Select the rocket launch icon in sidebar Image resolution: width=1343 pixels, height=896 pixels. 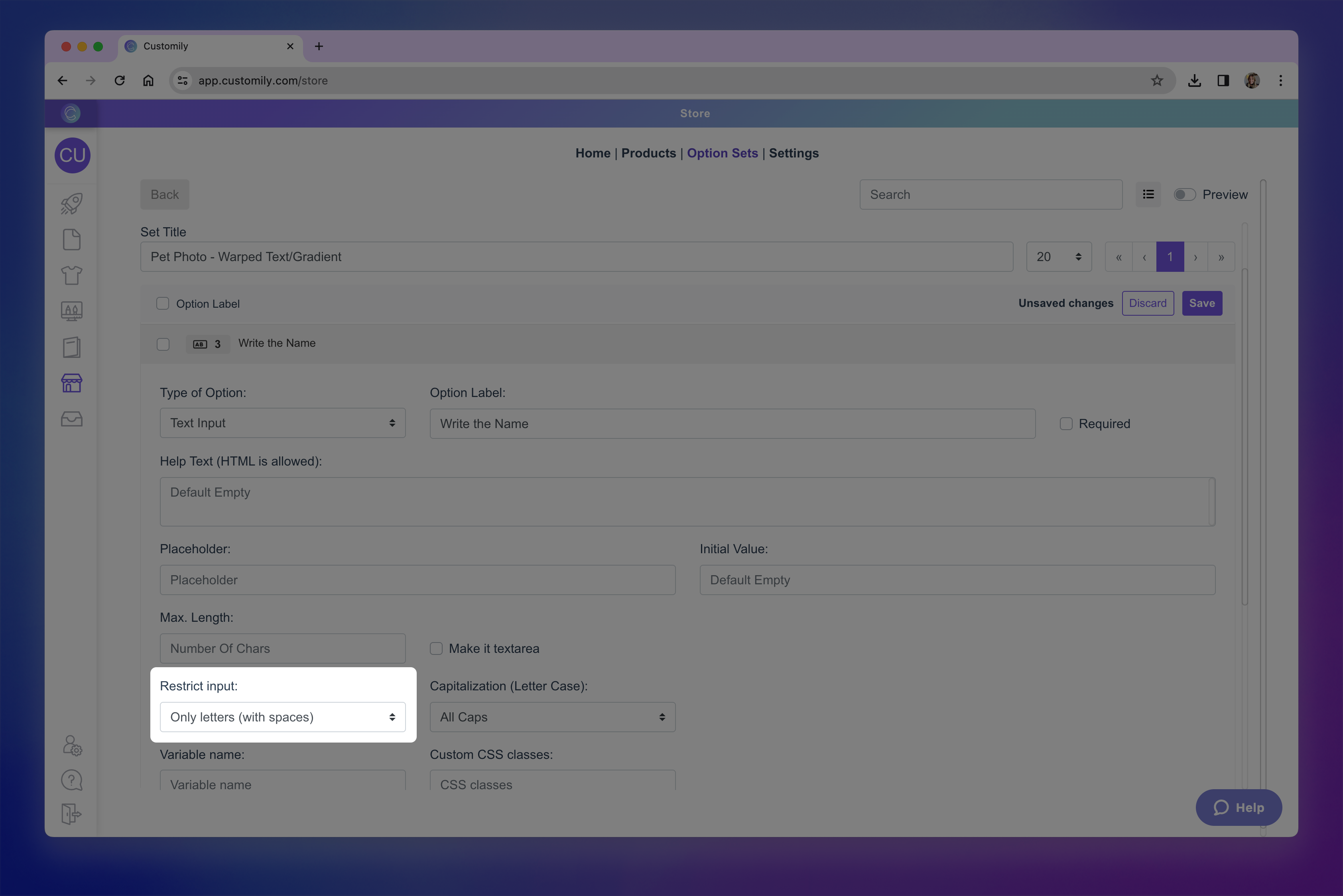click(71, 204)
